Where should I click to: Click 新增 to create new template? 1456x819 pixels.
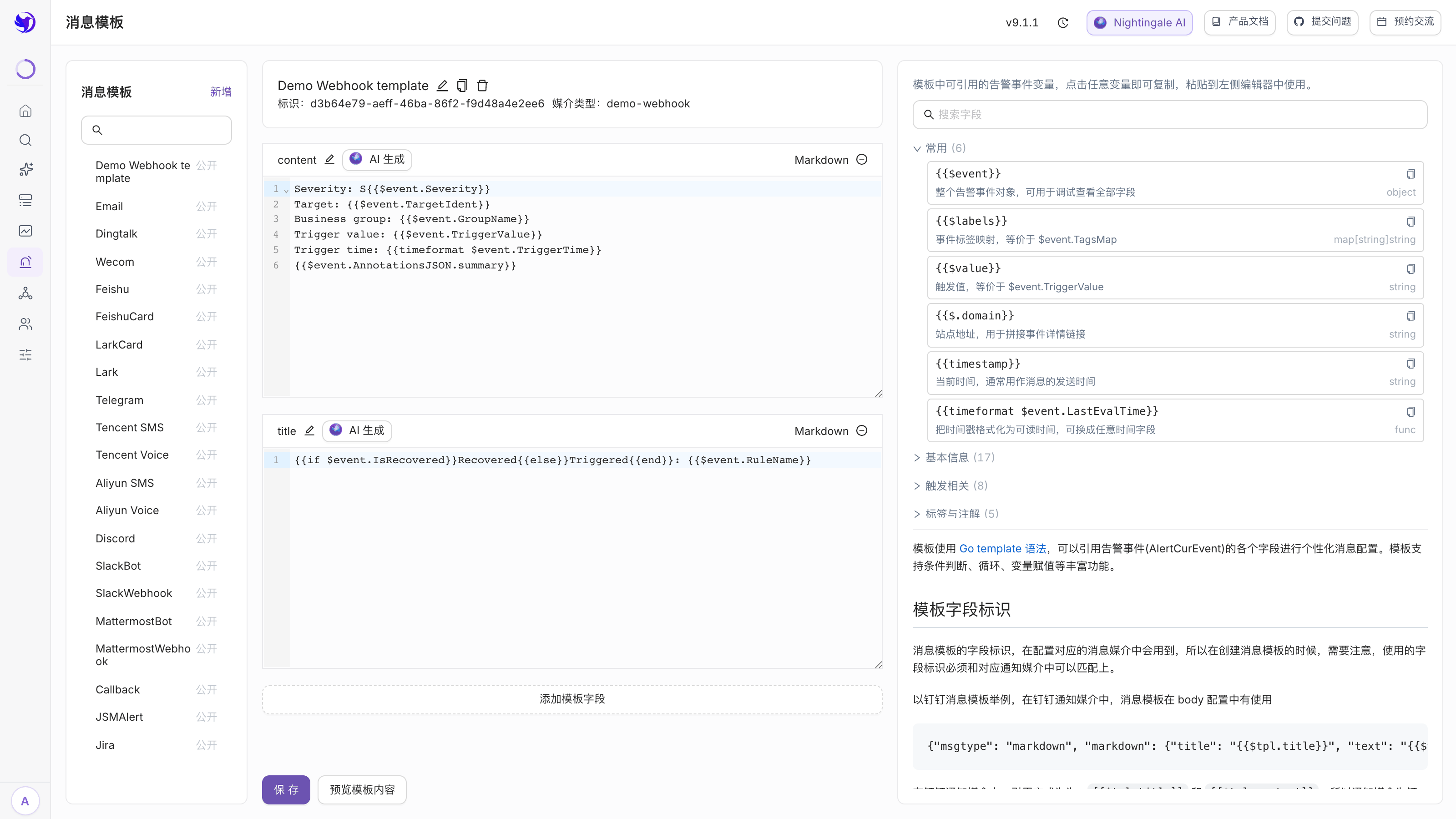pyautogui.click(x=220, y=91)
